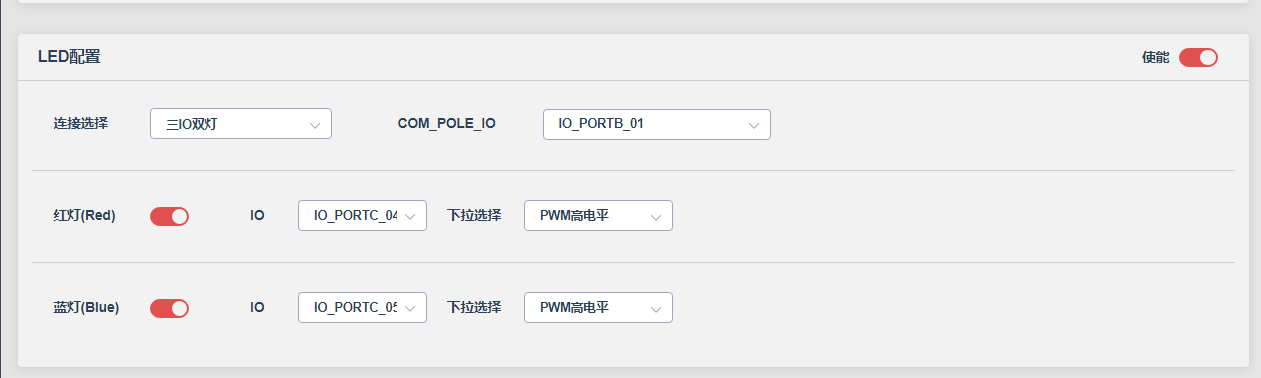Click the 红灯(Red) label text
Viewport: 1261px width, 378px height.
[84, 215]
